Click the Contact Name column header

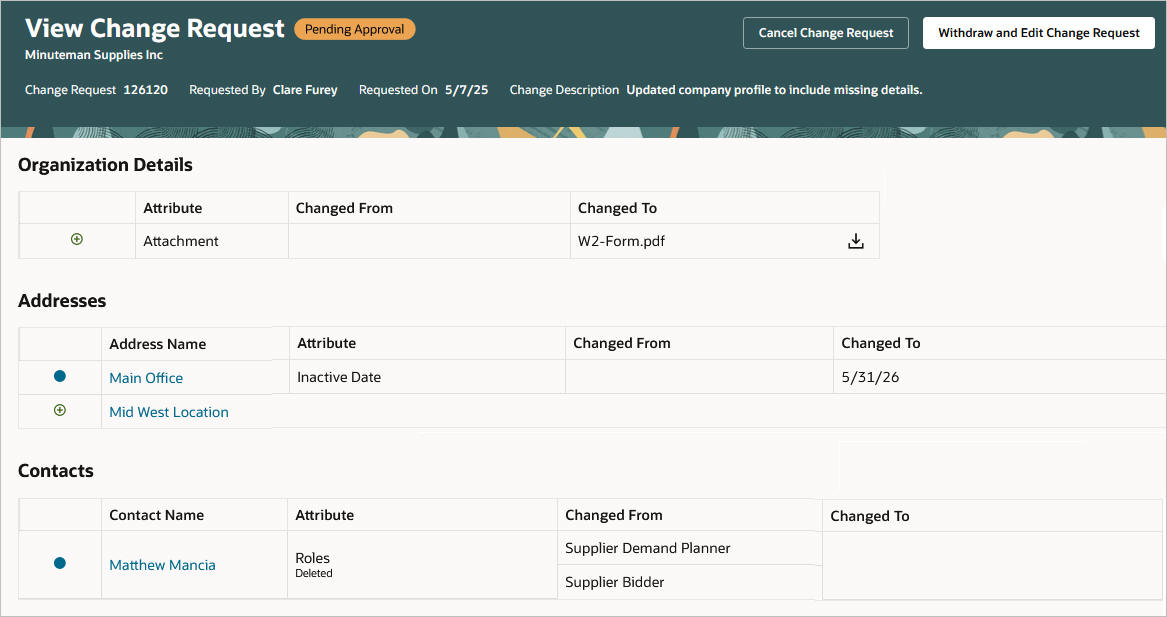coord(157,514)
